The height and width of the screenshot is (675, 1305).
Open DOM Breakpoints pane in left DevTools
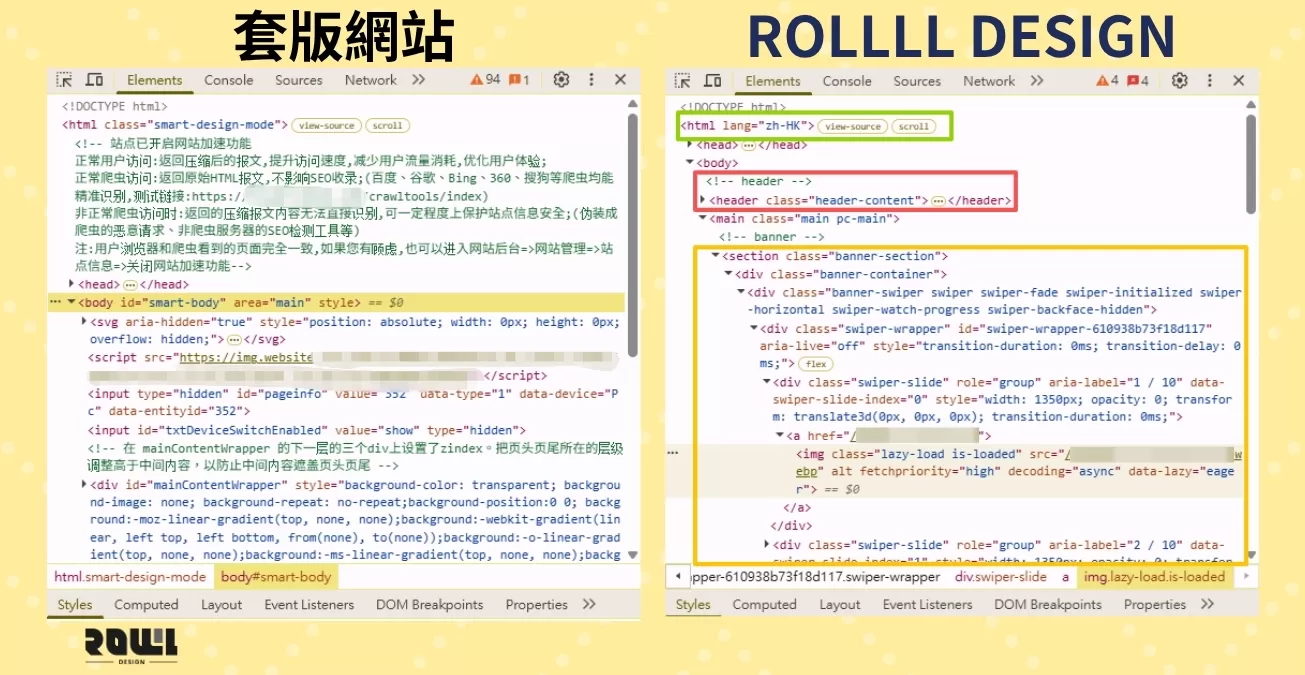pos(430,604)
